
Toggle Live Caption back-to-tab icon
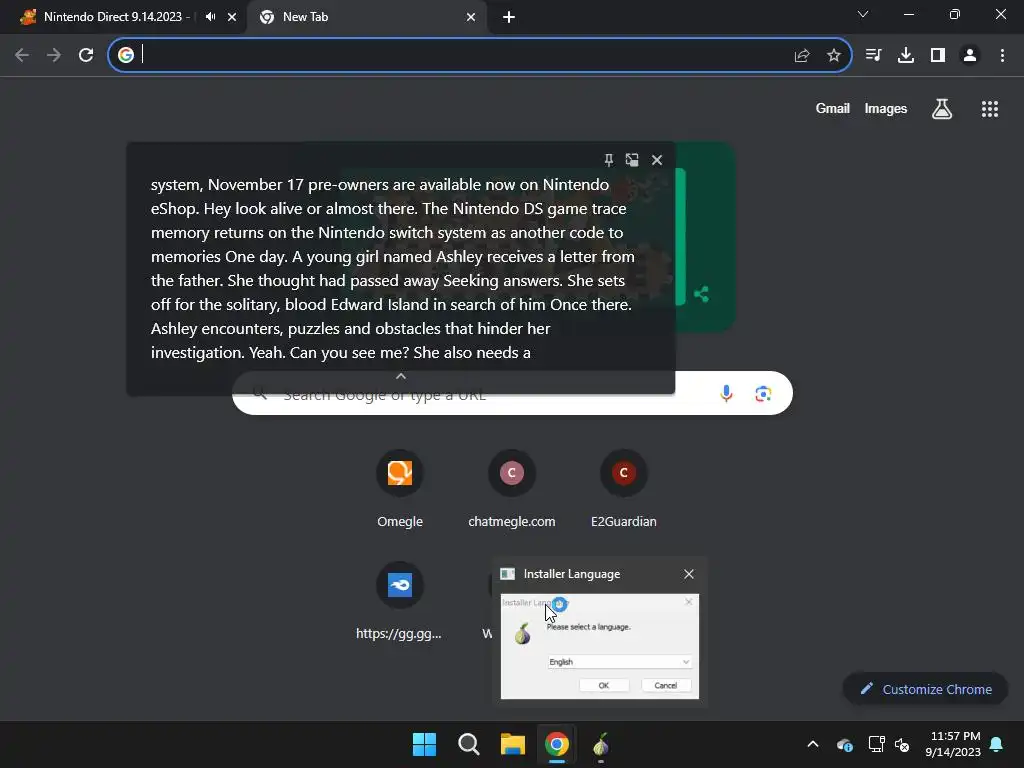[632, 160]
